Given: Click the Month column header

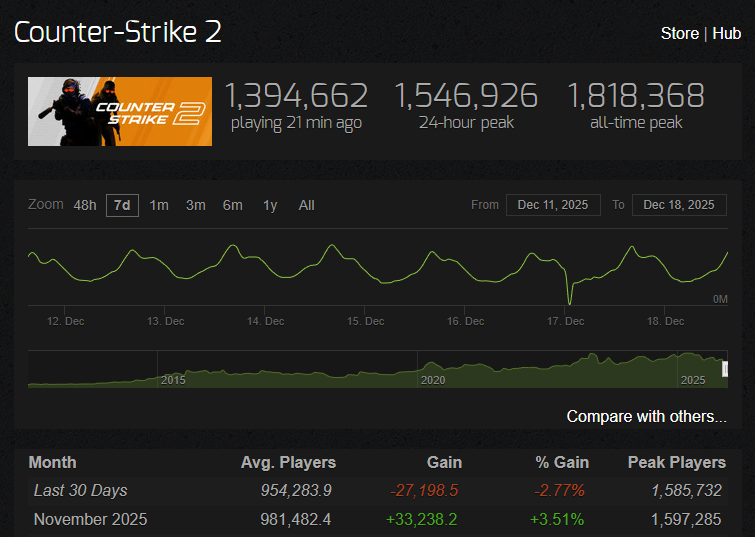Looking at the screenshot, I should tap(52, 462).
